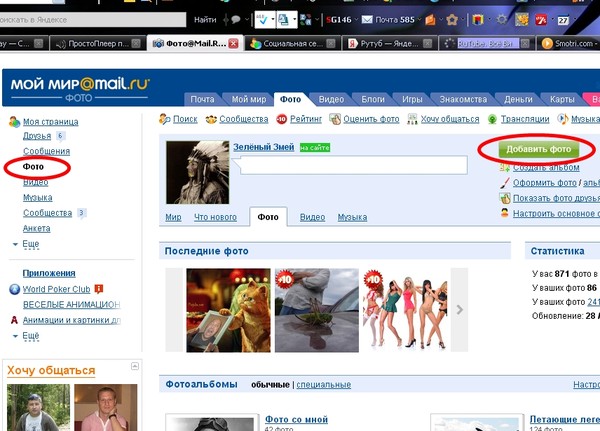Click the red A icon for Анимации и картинки
This screenshot has height=431, width=600.
point(14,320)
